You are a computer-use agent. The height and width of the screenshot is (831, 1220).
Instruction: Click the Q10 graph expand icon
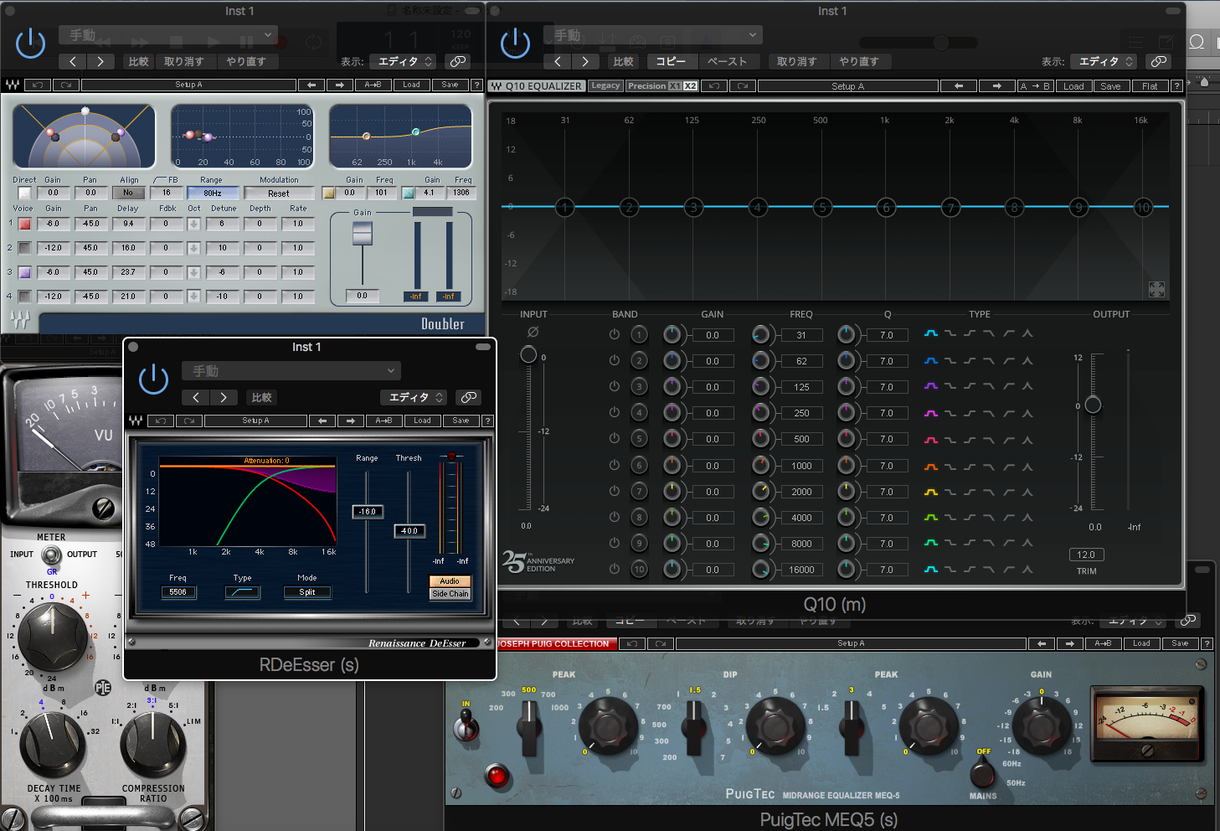[x=1156, y=289]
